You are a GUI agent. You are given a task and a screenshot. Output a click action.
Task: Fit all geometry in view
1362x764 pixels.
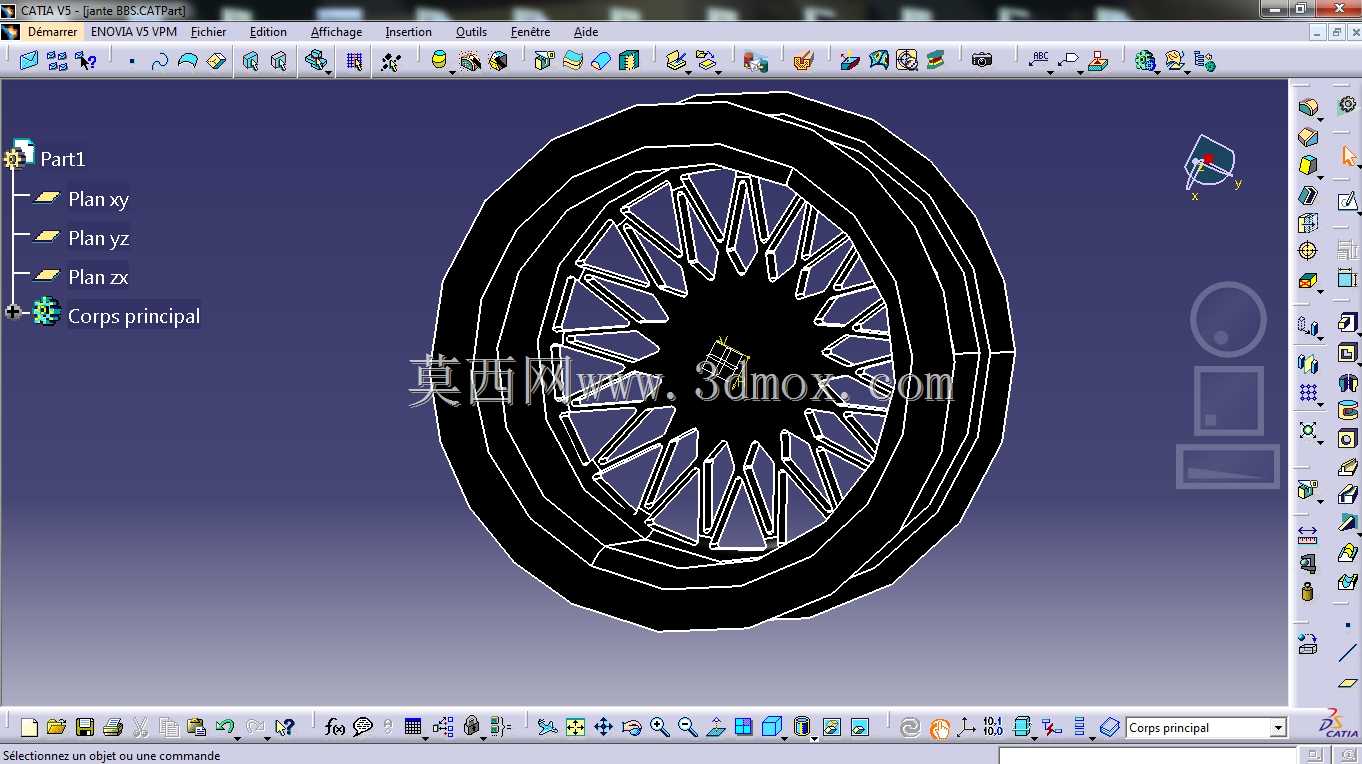(x=575, y=727)
